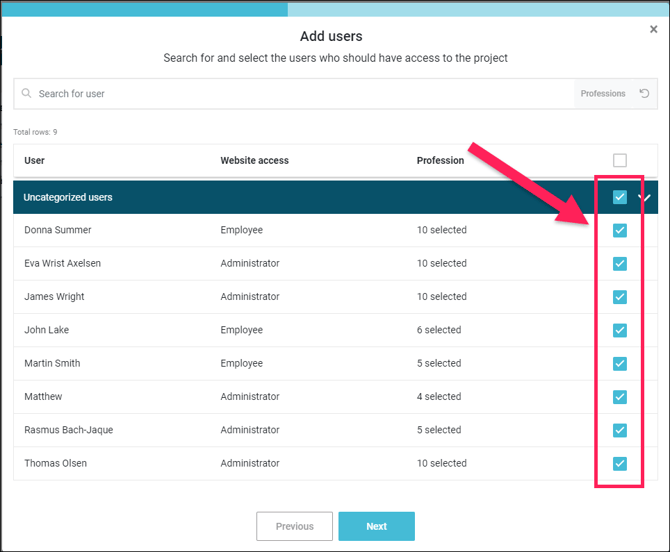
Task: Deselect Donna Summer's checkbox
Action: [620, 230]
